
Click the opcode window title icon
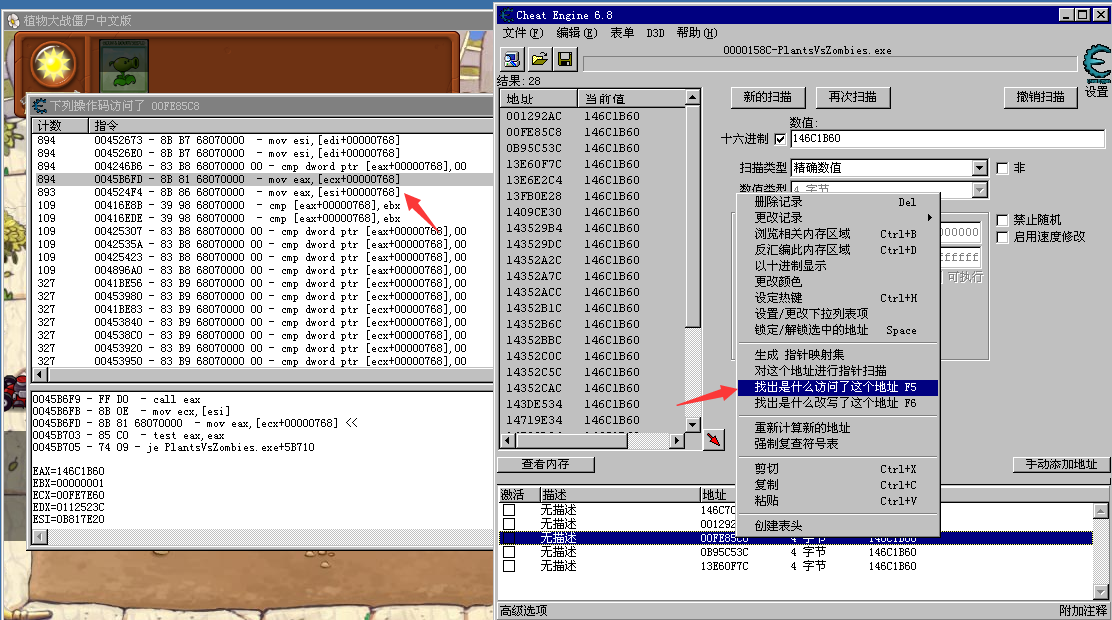[x=40, y=106]
